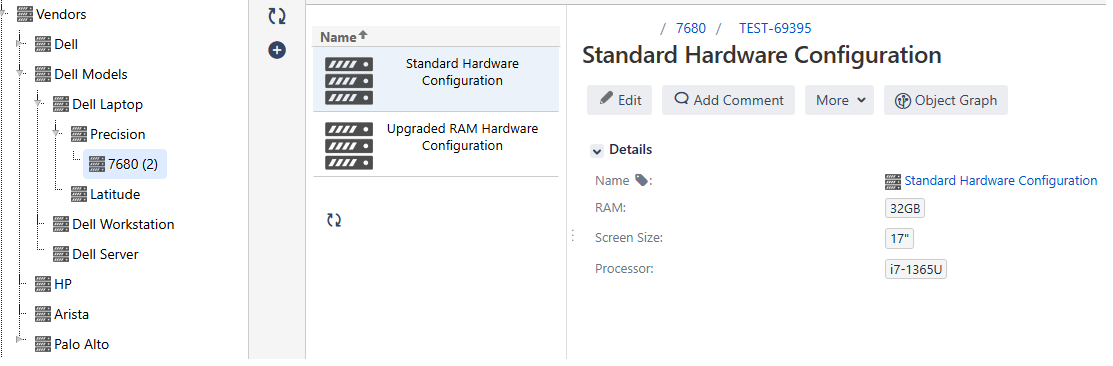Select the Vendors root label
Image resolution: width=1113 pixels, height=366 pixels.
tap(62, 14)
